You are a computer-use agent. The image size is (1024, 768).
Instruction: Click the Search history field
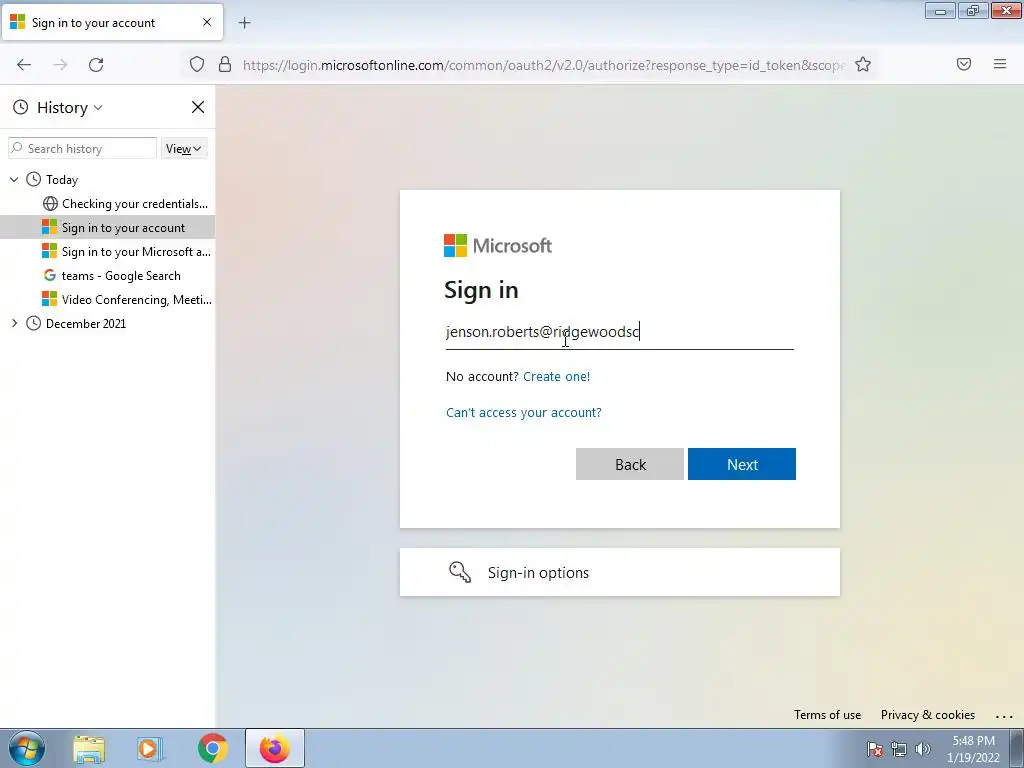(x=82, y=148)
